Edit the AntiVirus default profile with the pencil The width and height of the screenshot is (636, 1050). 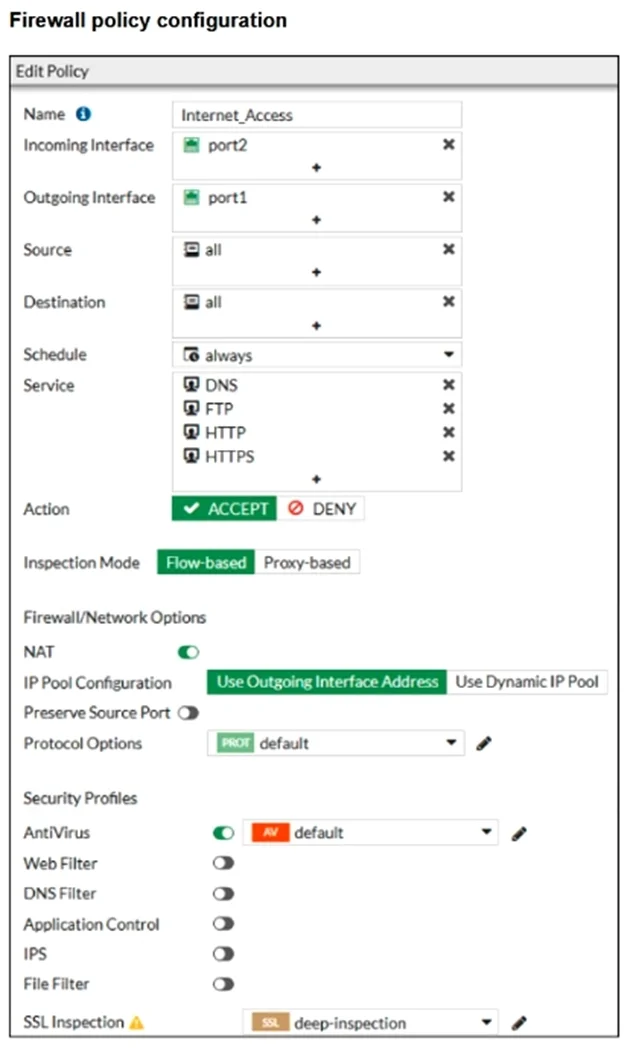pos(519,833)
